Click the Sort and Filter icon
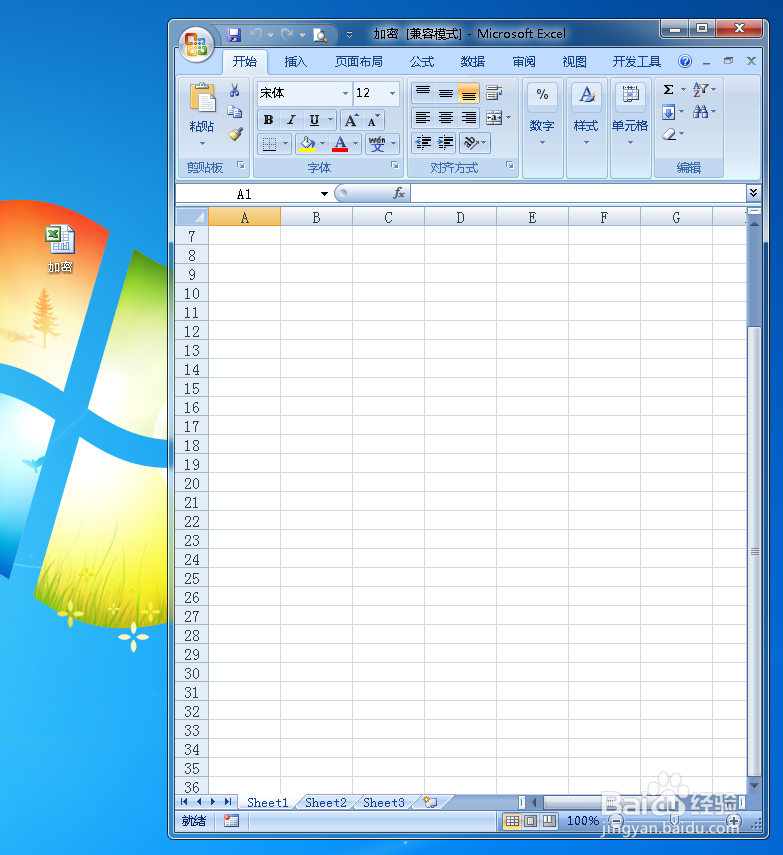This screenshot has width=783, height=855. (x=700, y=89)
